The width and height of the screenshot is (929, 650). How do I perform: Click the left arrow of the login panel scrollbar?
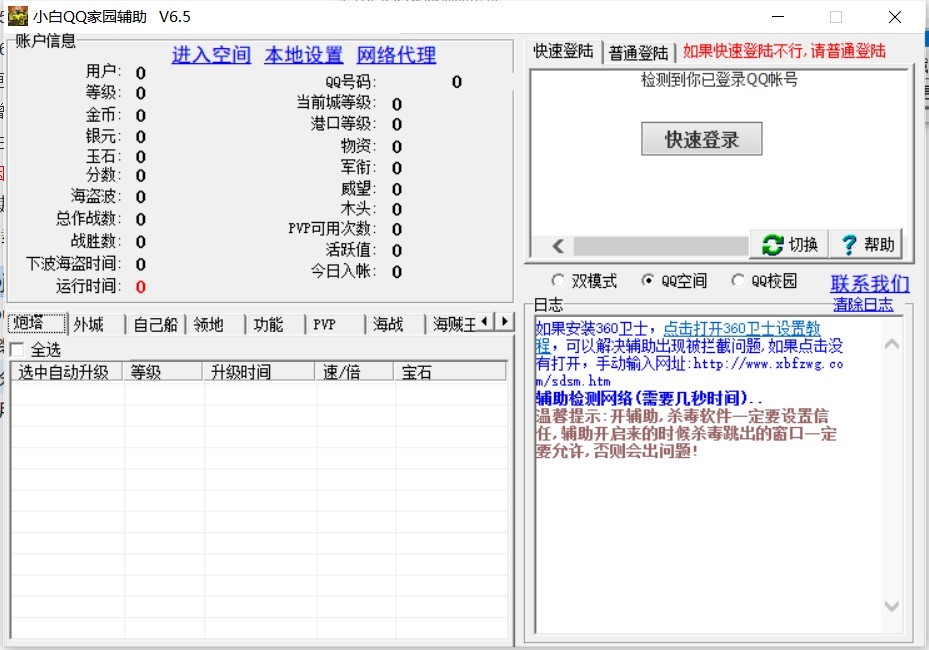click(559, 244)
